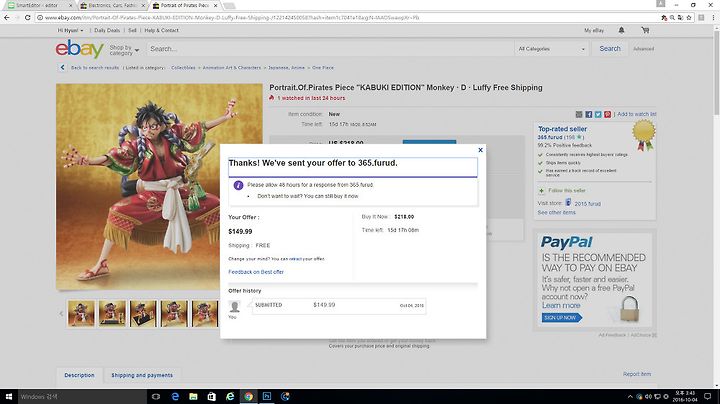Viewport: 720px width, 404px height.
Task: Open the shopping cart icon
Action: pos(645,30)
